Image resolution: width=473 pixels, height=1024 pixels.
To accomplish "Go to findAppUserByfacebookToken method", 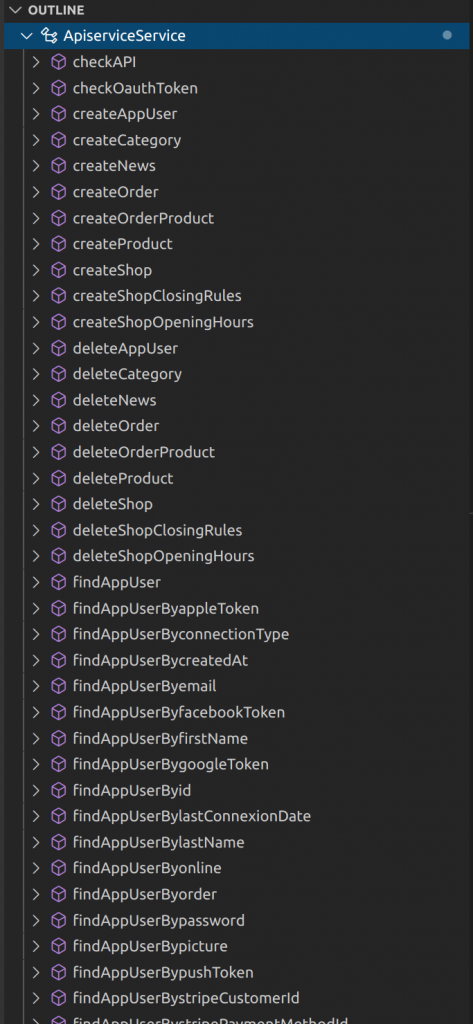I will point(179,712).
